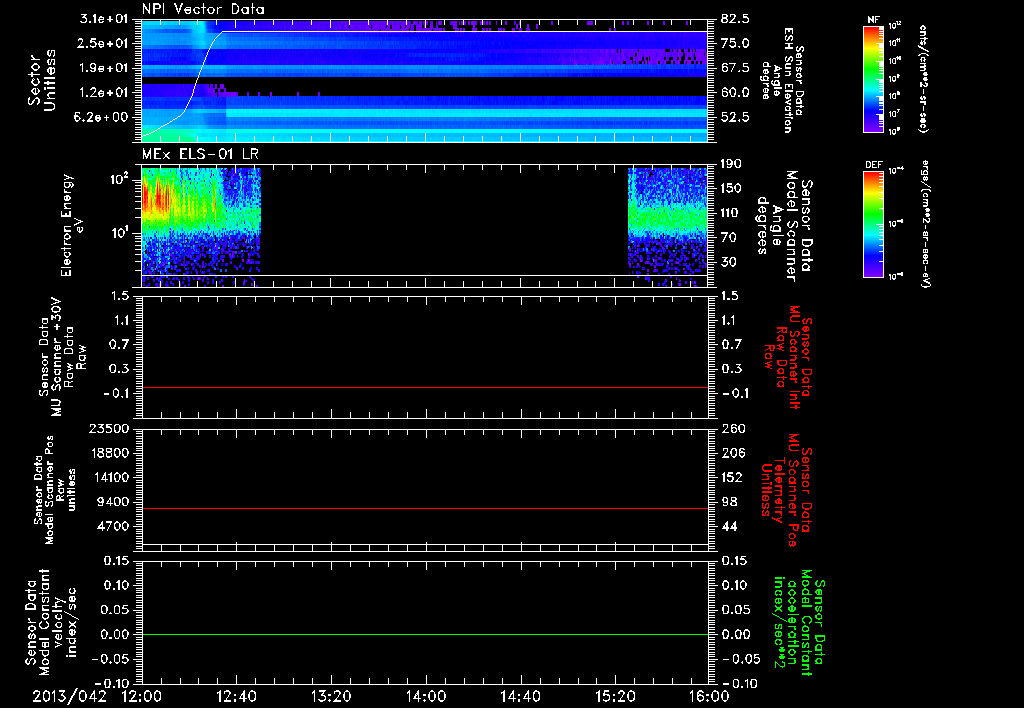This screenshot has height=708, width=1024.
Task: Click the 'ESH Sun Elevation Angle degree' axis label
Action: 783,80
